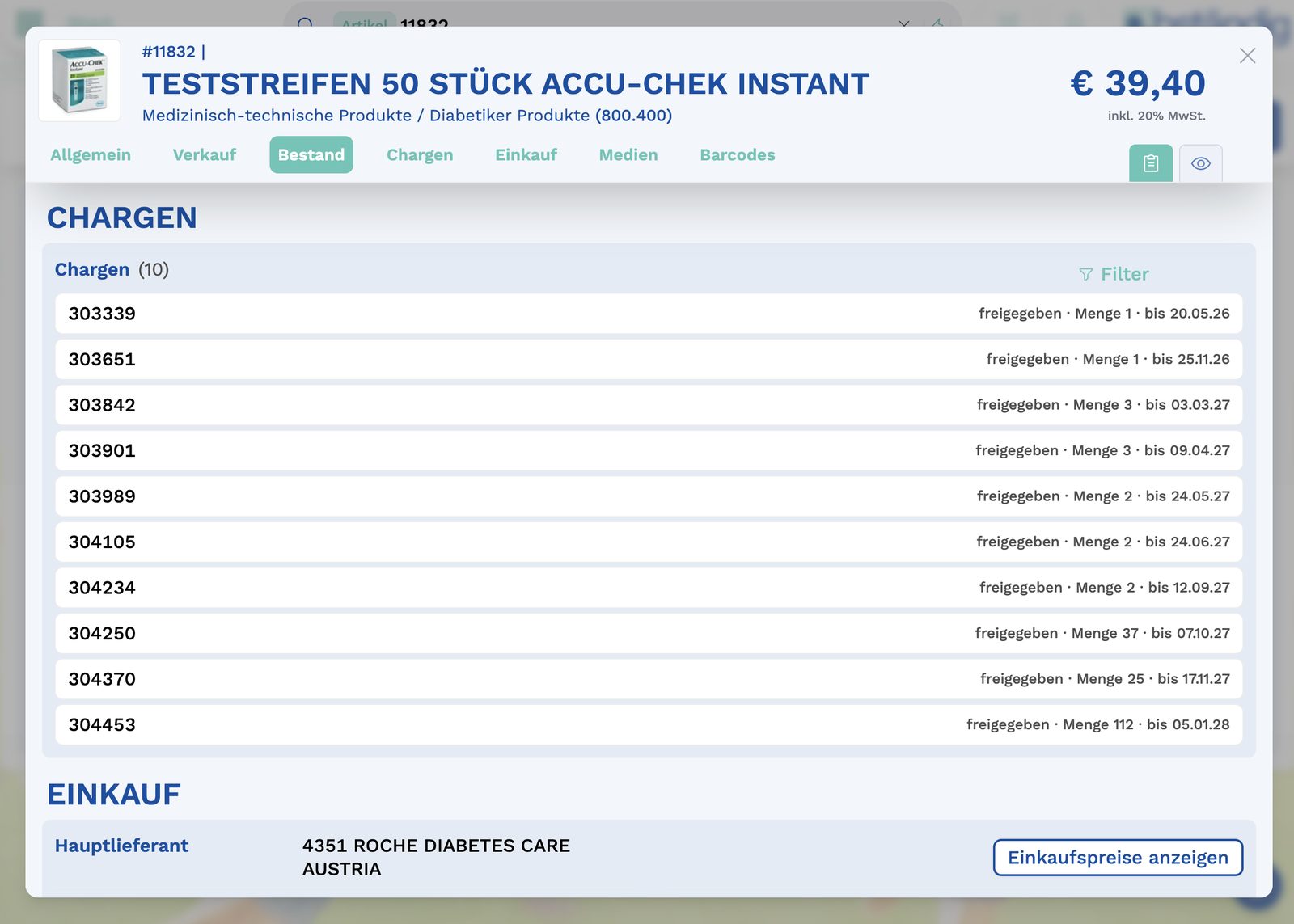The width and height of the screenshot is (1294, 924).
Task: Open the clipboard view icon button
Action: click(x=1150, y=163)
